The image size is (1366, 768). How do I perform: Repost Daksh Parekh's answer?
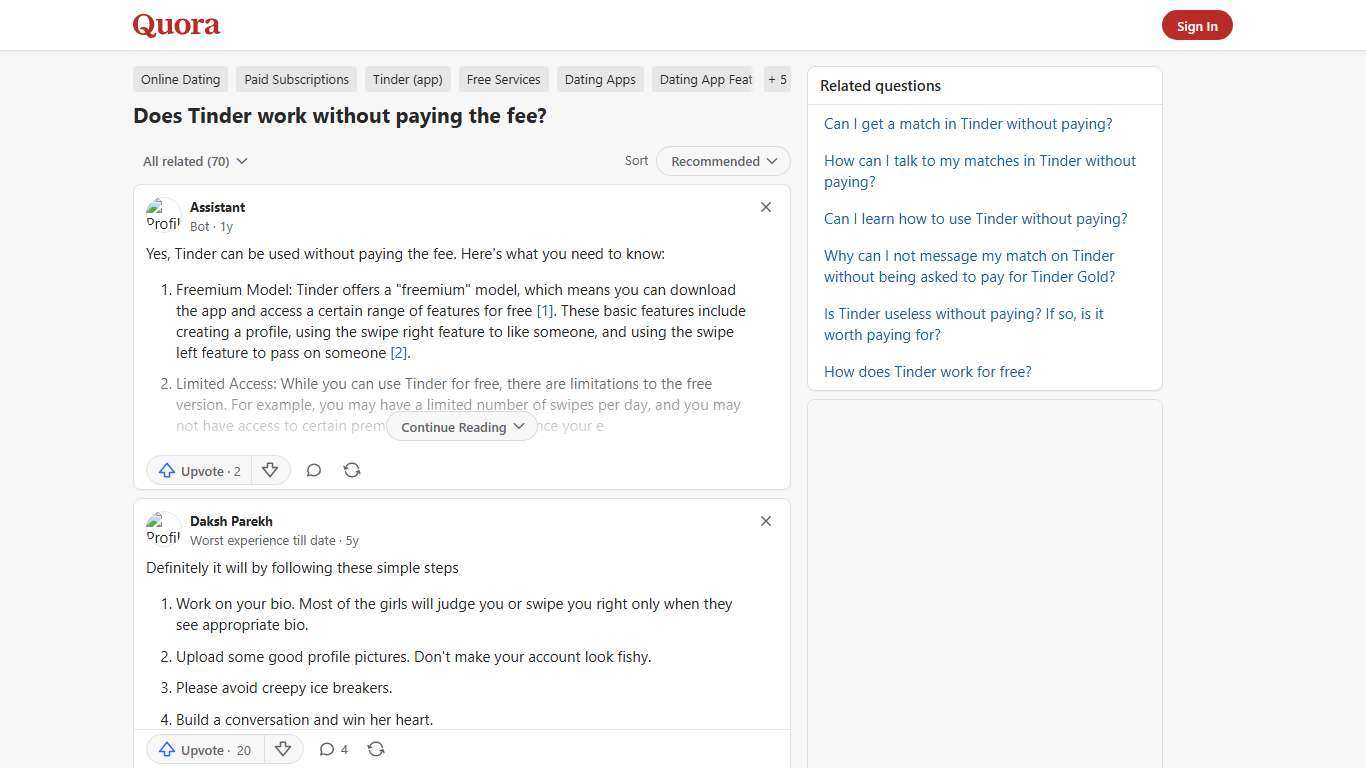click(x=376, y=749)
